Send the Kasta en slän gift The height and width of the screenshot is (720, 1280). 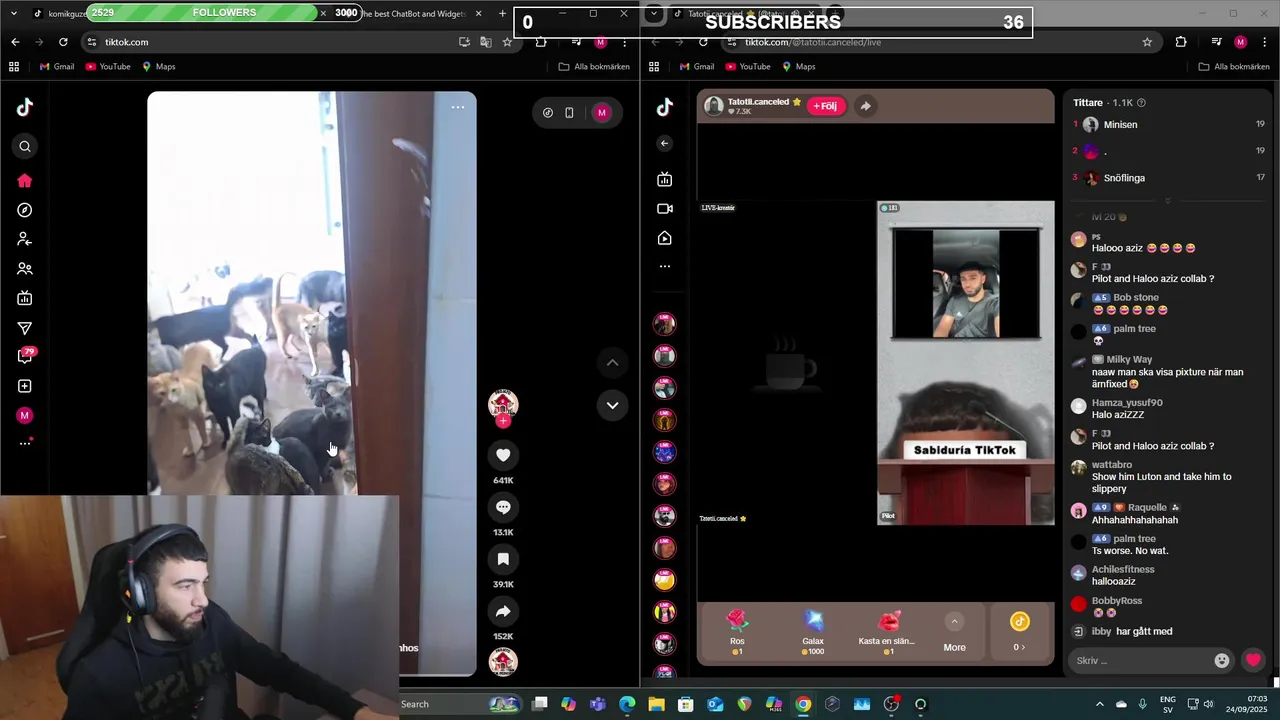pyautogui.click(x=887, y=632)
